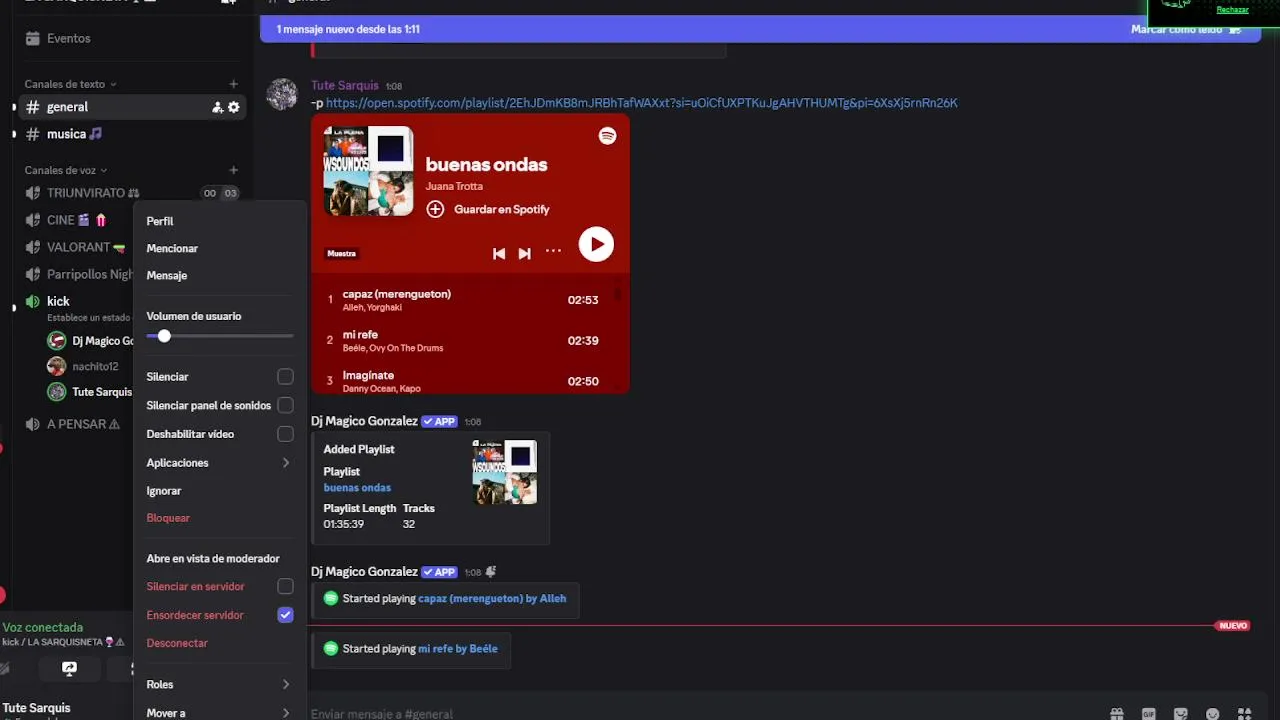Click Voz conectada status text

tap(43, 628)
